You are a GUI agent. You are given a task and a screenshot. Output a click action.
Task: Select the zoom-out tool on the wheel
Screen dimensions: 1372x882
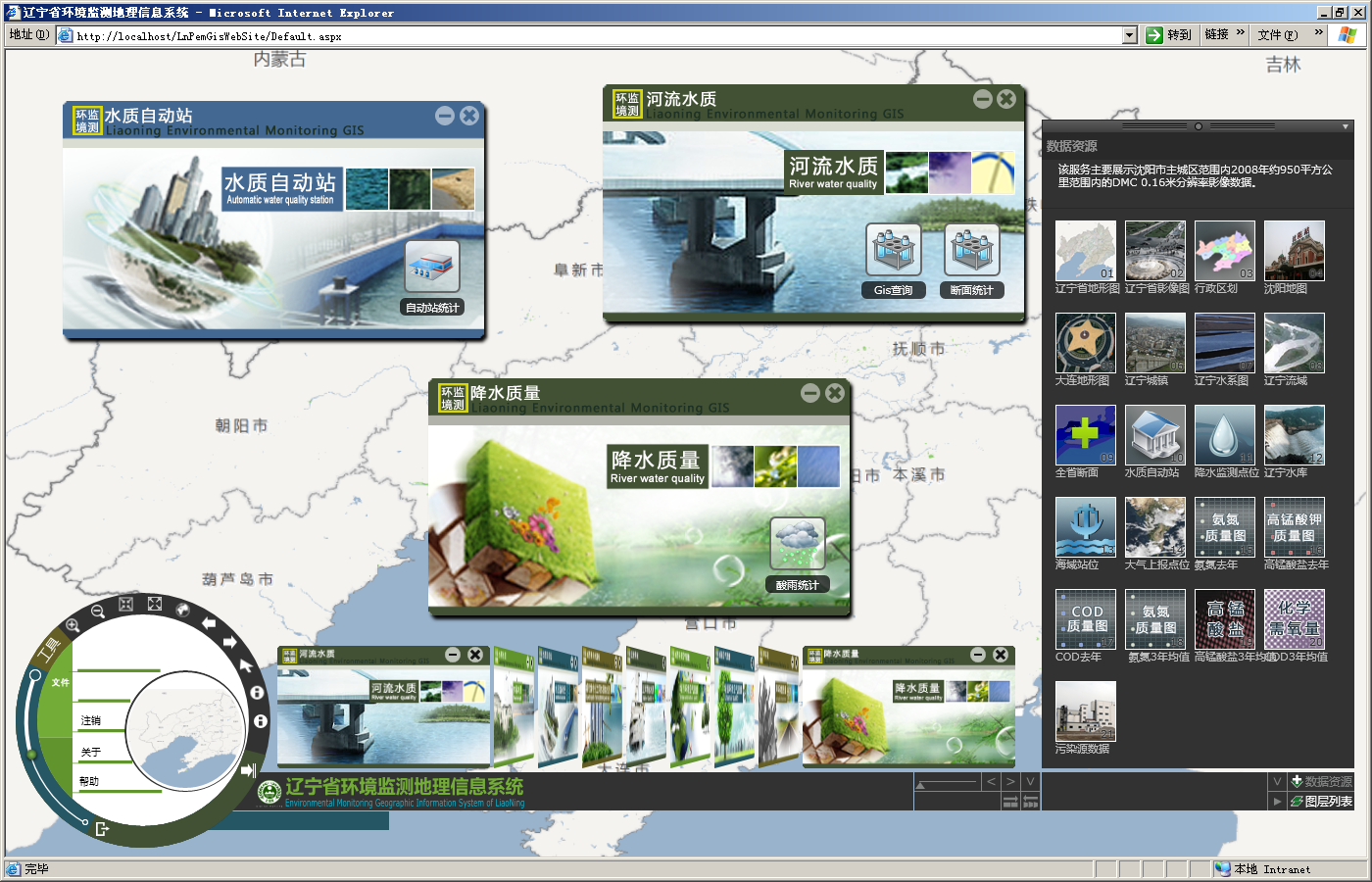click(x=97, y=610)
